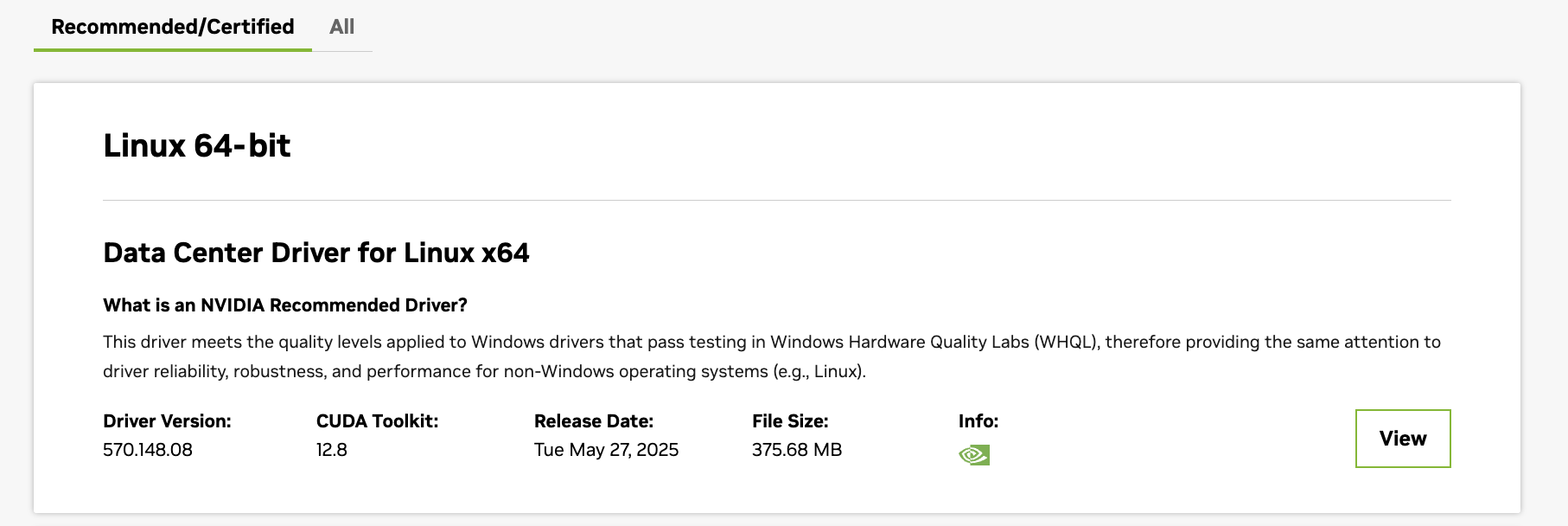Click the date Tue May 27, 2025
Image resolution: width=1568 pixels, height=526 pixels.
(x=606, y=450)
